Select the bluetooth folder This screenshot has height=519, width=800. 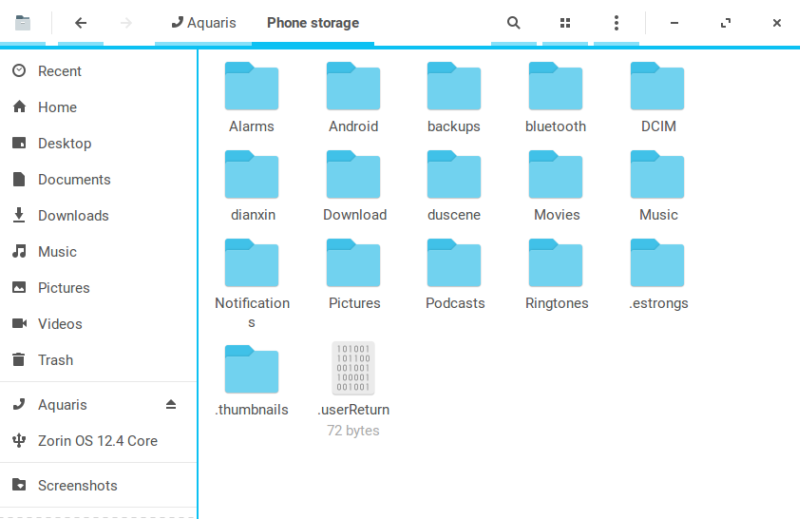(556, 97)
